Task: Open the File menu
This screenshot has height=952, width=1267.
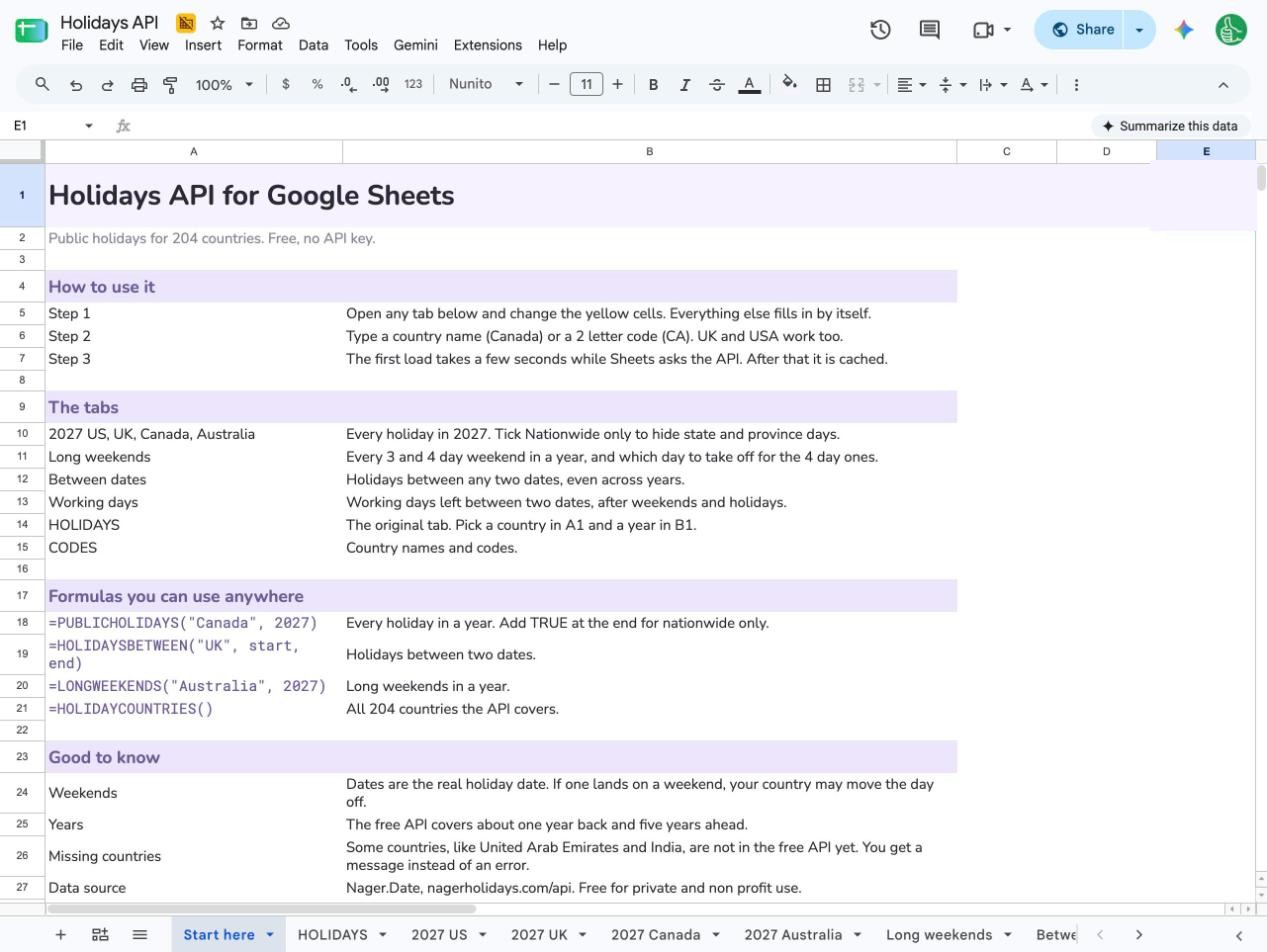Action: point(72,45)
